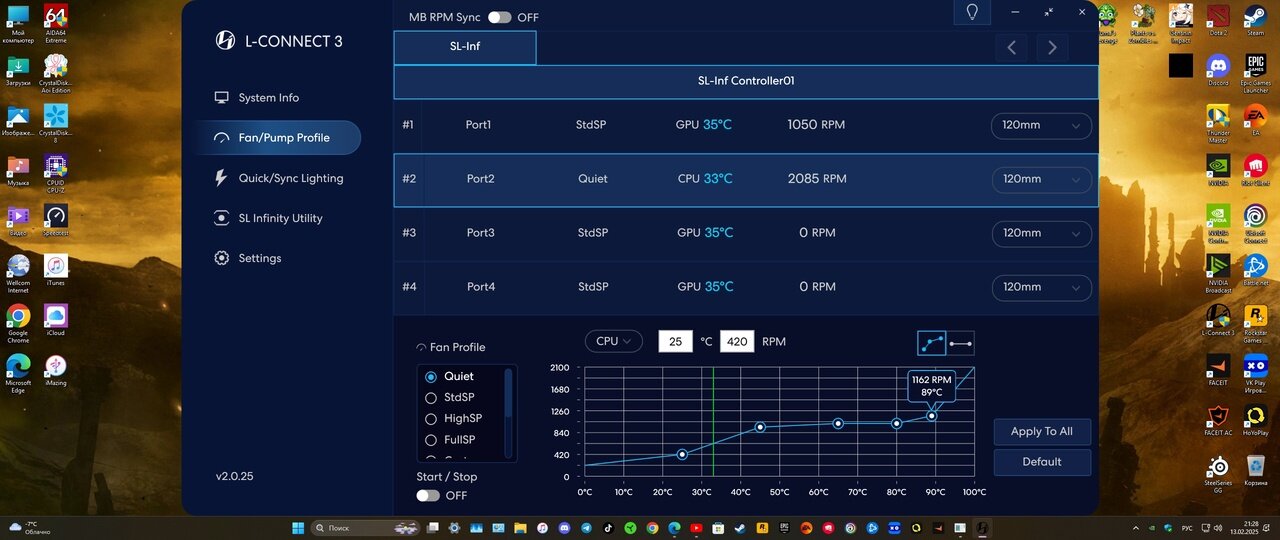Image resolution: width=1280 pixels, height=540 pixels.
Task: Click the 89°C fan curve point
Action: [x=932, y=415]
